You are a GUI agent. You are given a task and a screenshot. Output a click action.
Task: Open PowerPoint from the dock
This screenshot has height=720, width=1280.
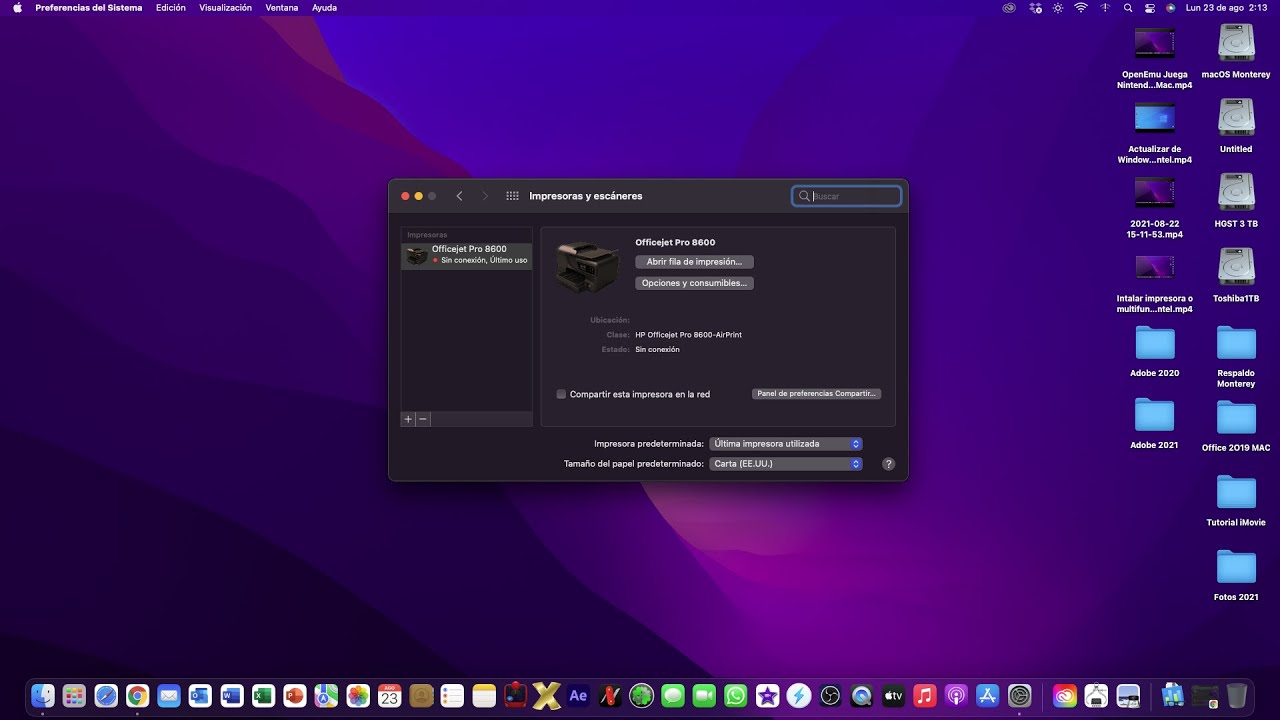pos(295,696)
